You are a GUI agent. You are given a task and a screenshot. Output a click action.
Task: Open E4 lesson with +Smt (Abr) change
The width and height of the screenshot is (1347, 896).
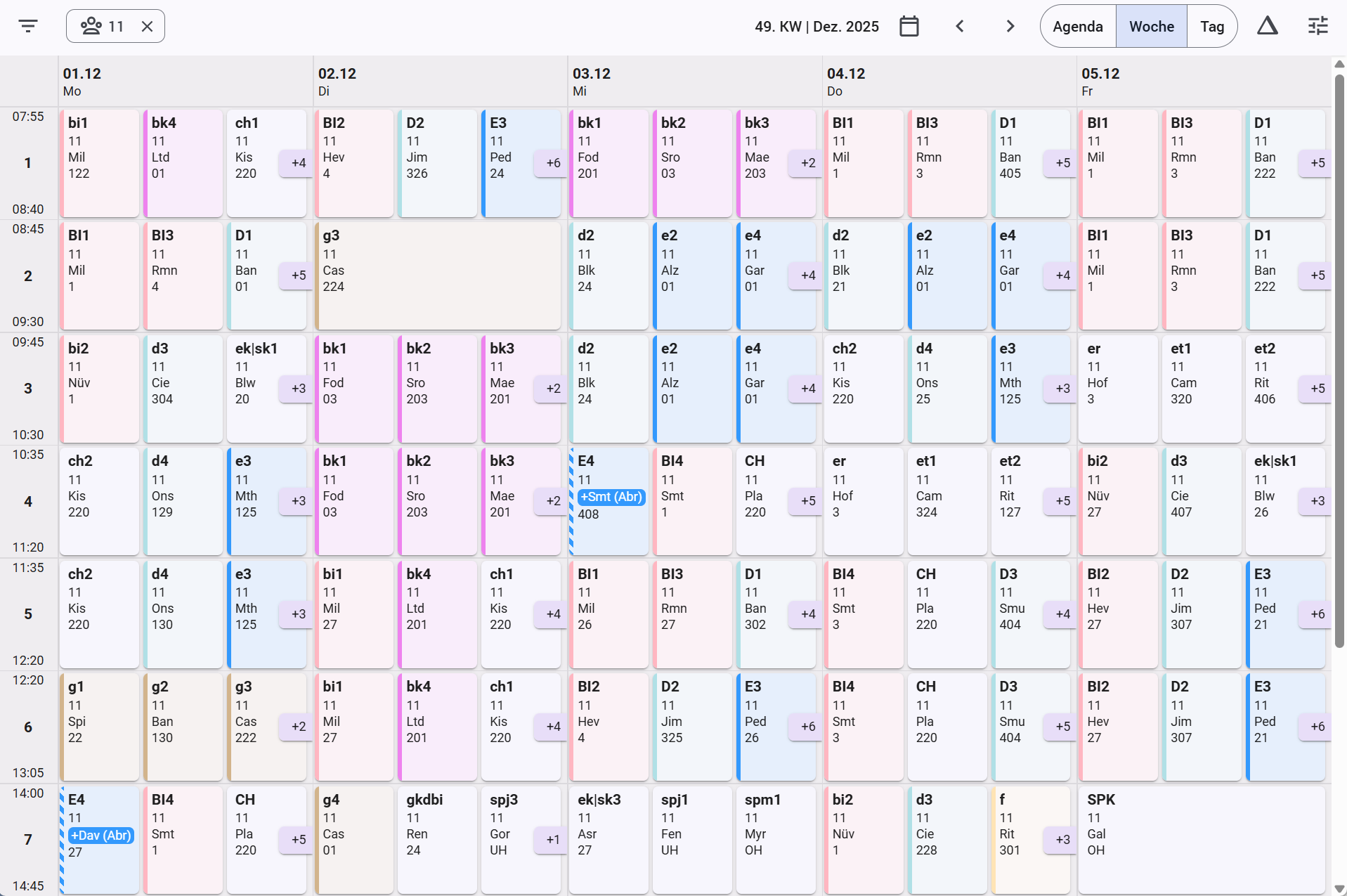[609, 501]
